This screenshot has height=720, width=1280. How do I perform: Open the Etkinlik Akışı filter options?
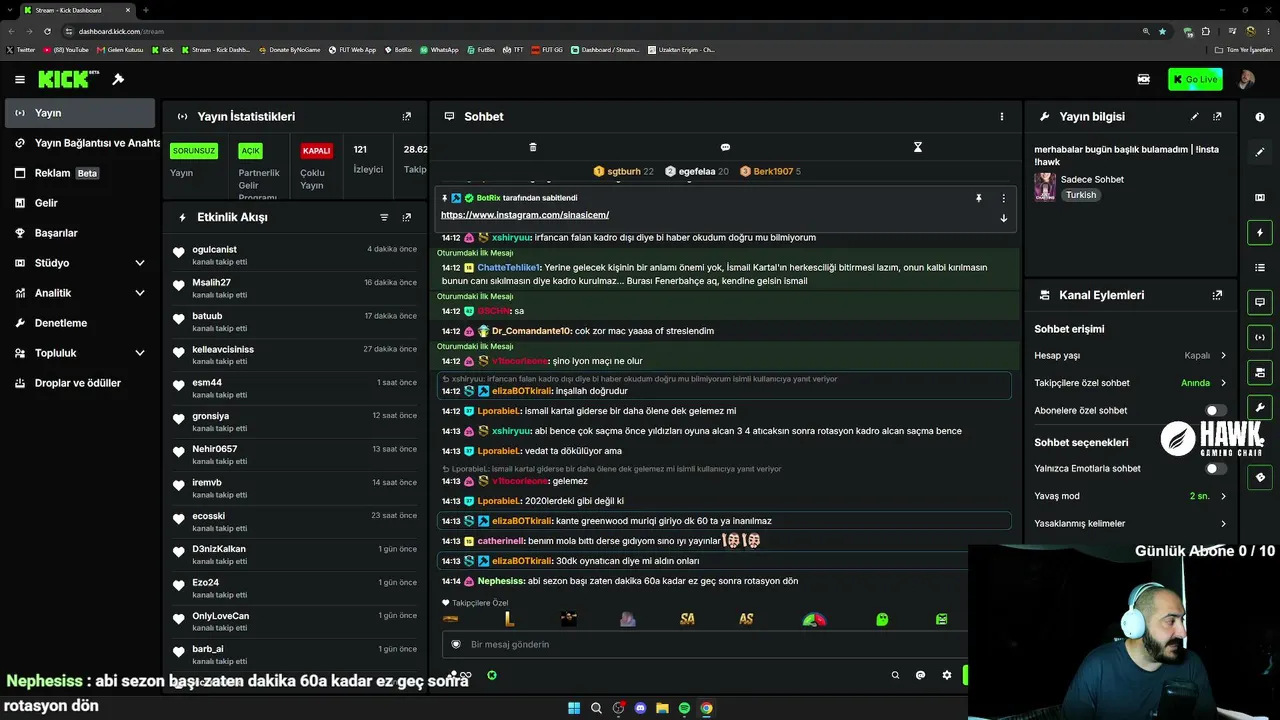[384, 217]
